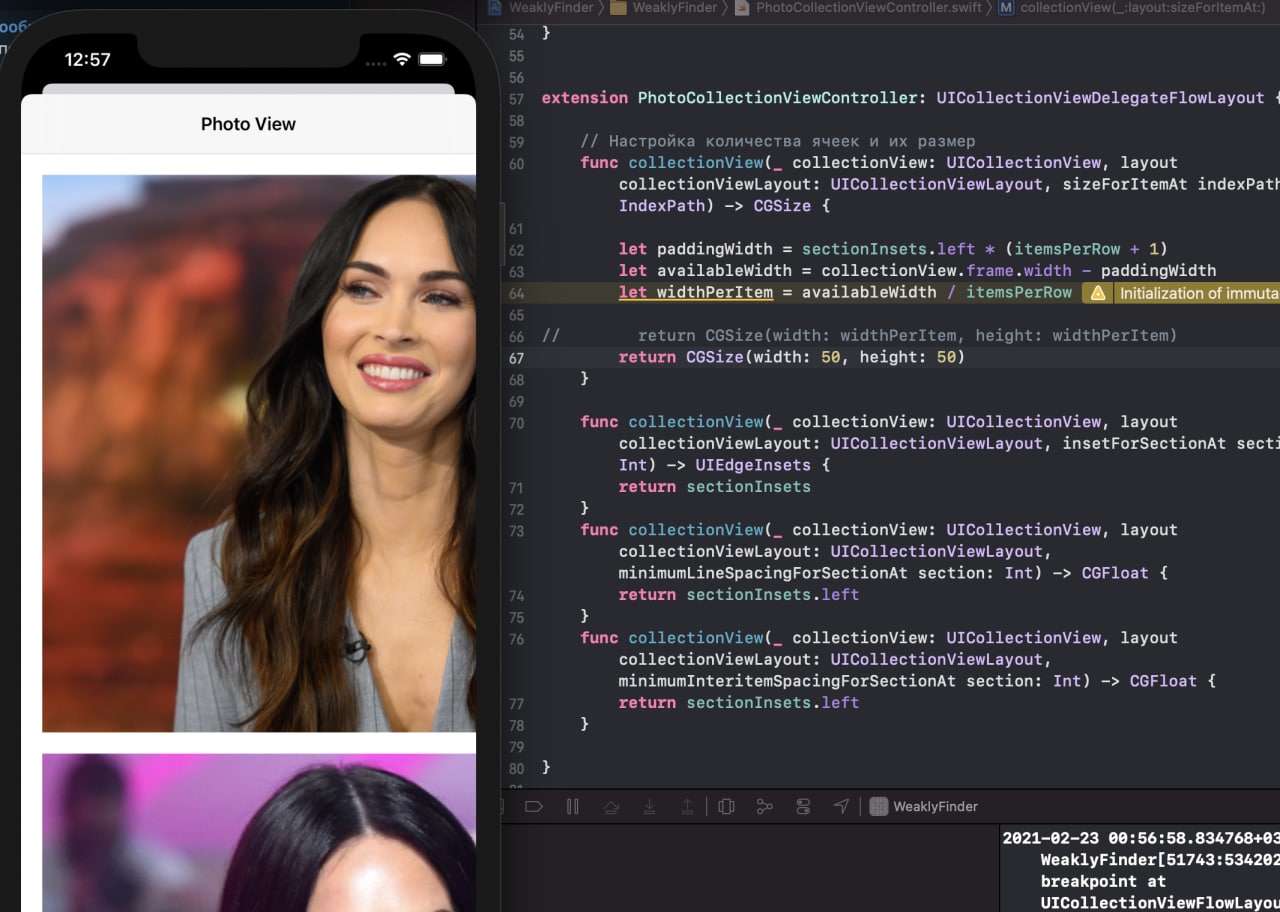Click the Step Out debug icon
The image size is (1280, 912).
point(687,806)
